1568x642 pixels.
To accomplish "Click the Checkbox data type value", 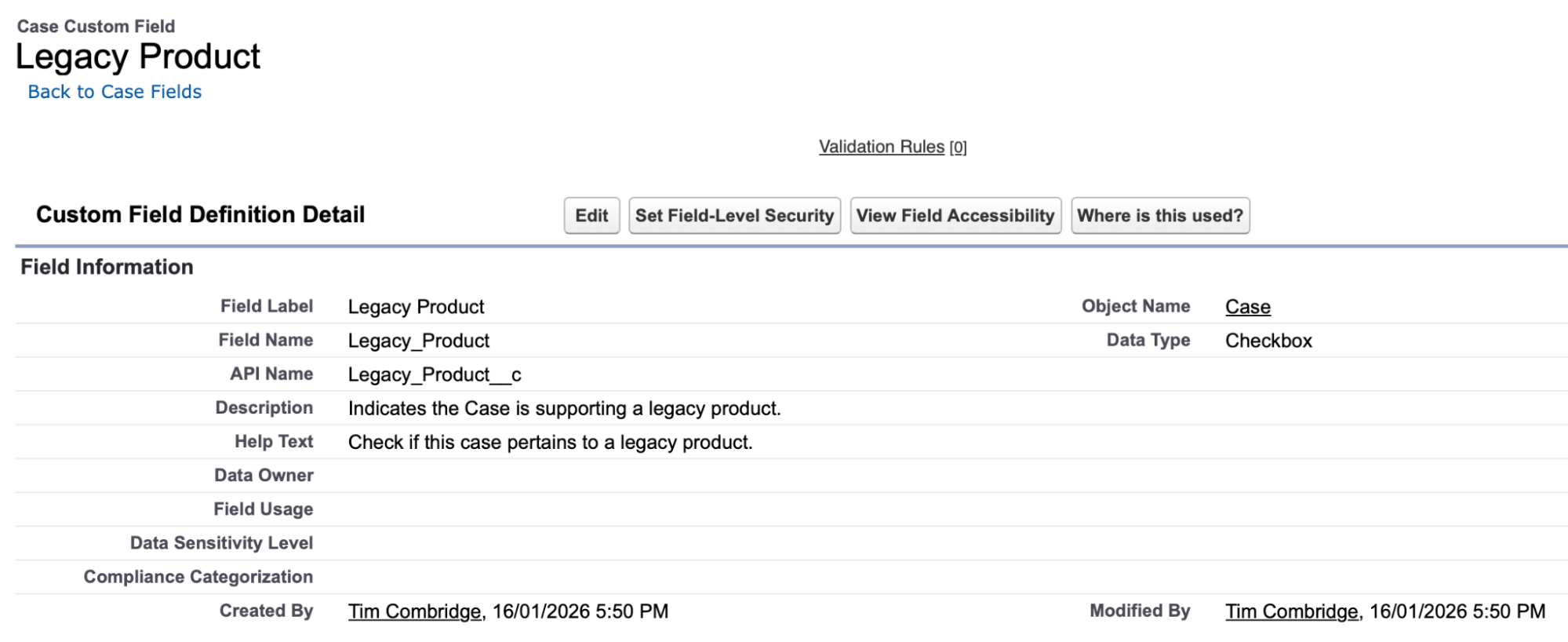I will click(1268, 341).
